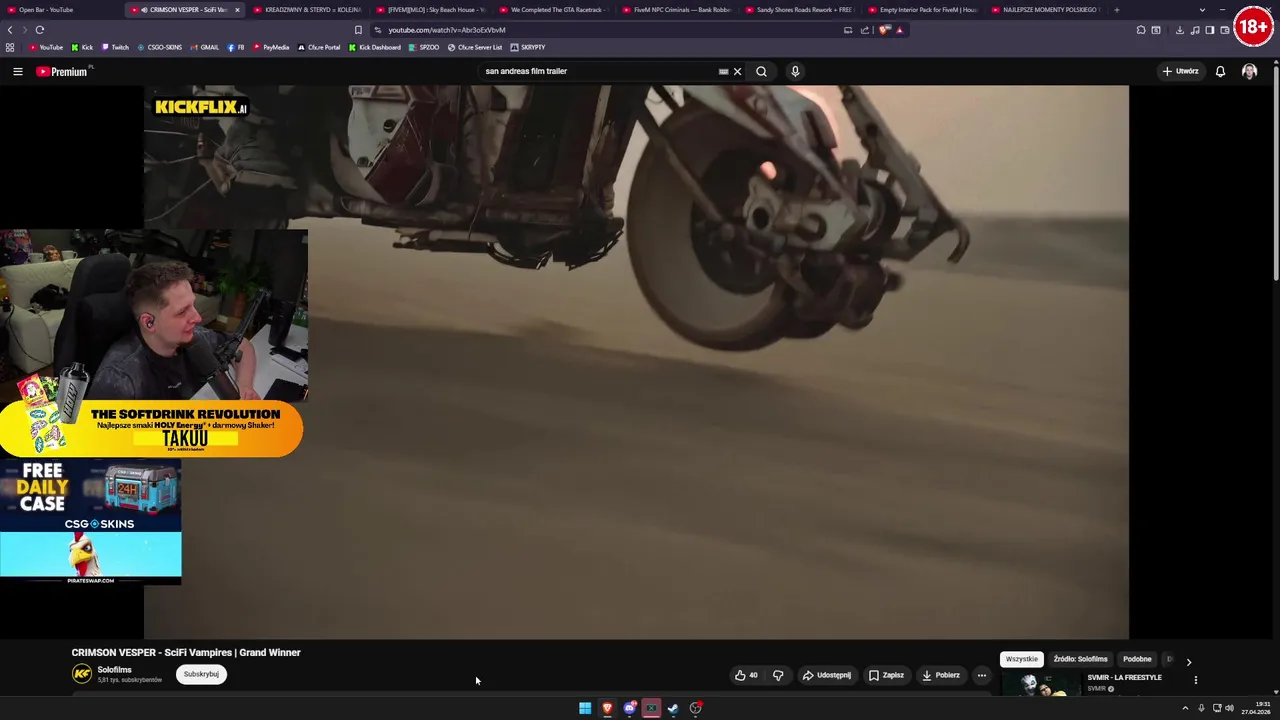The height and width of the screenshot is (720, 1280).
Task: Click the Subskrybuj button
Action: pyautogui.click(x=201, y=674)
